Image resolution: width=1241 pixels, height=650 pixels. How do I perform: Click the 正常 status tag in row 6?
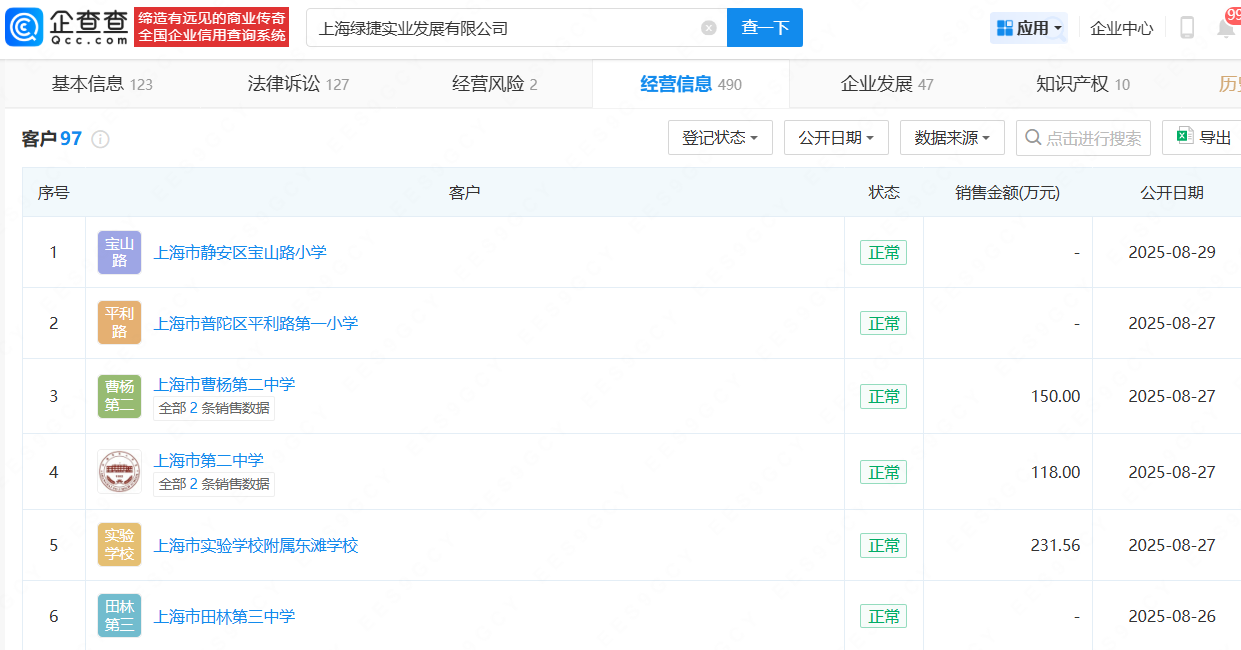(x=884, y=616)
